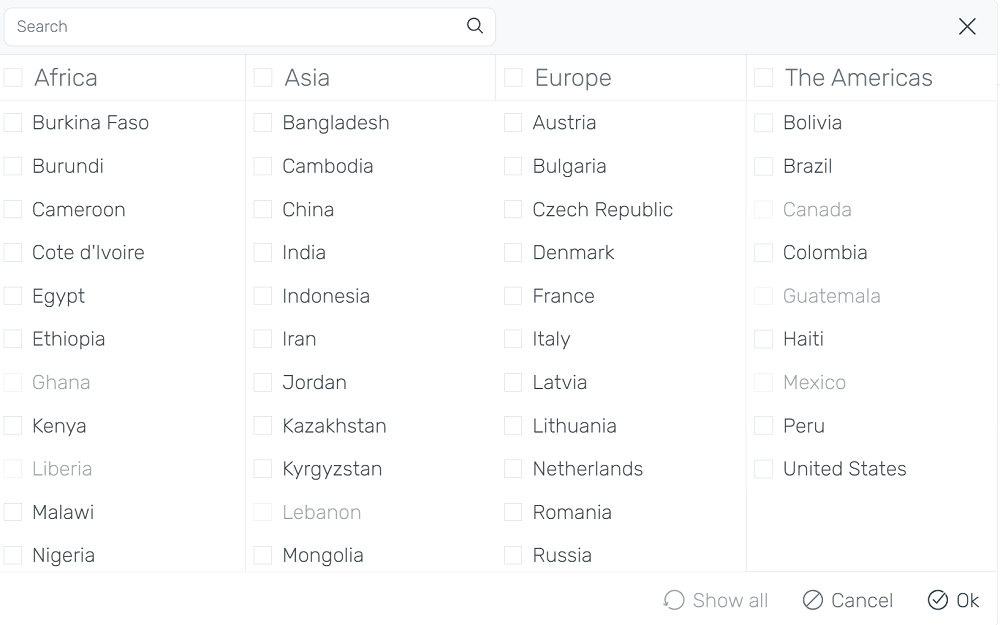Screen dimensions: 1000x625
Task: Select Cote d'Ivoire in Africa list
Action: 13,253
